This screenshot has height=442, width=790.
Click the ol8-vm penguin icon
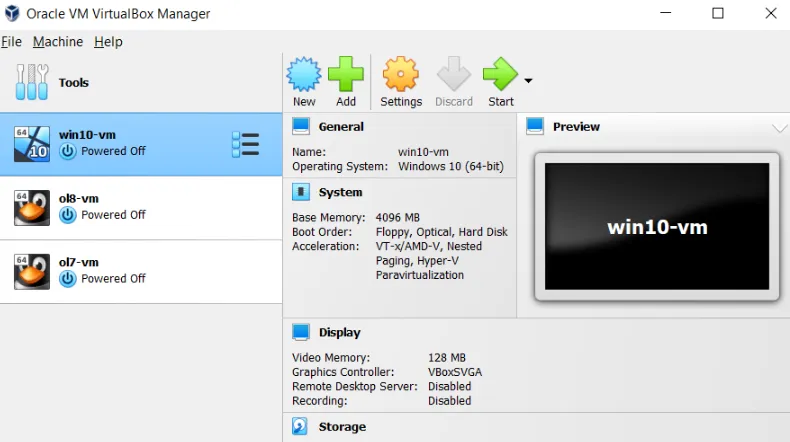(x=32, y=208)
